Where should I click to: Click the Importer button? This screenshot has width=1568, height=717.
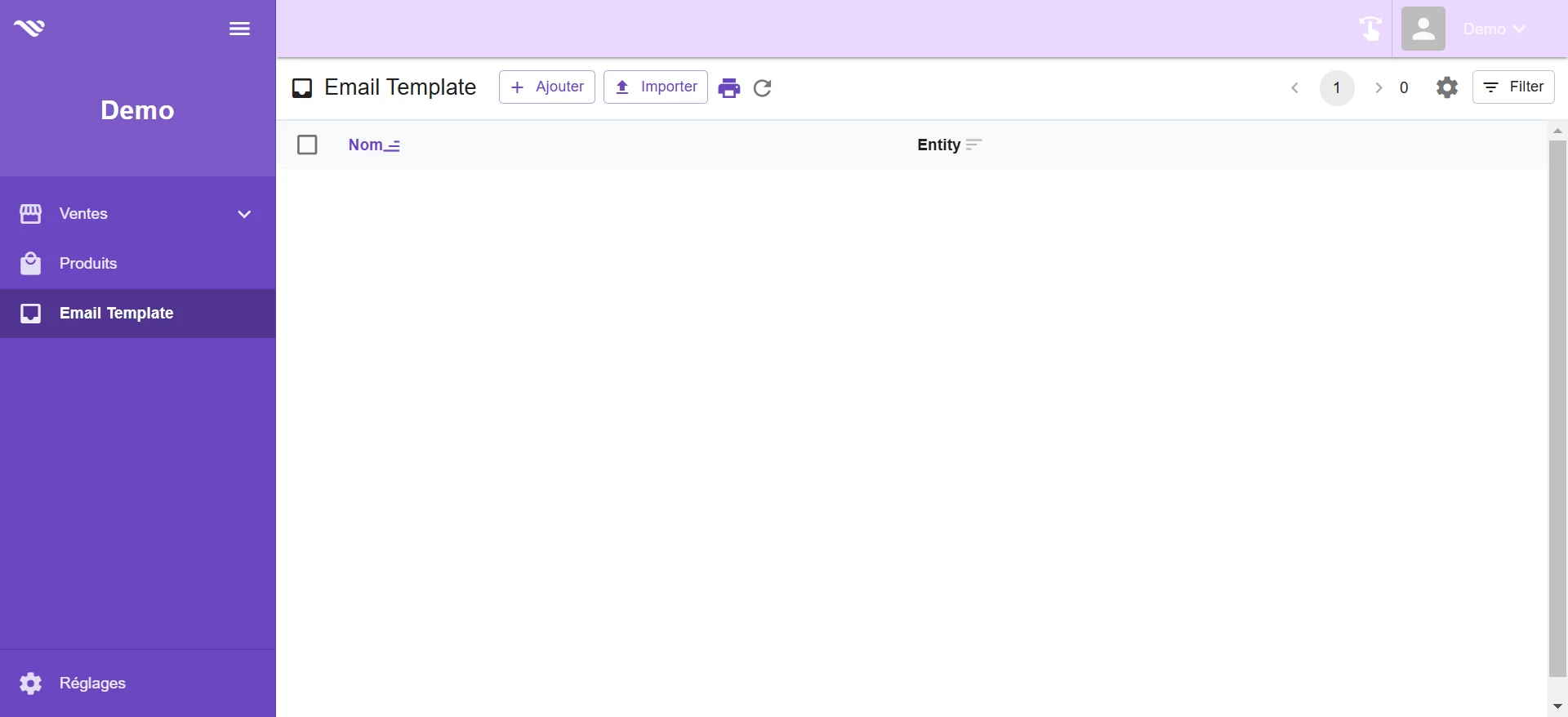[656, 87]
